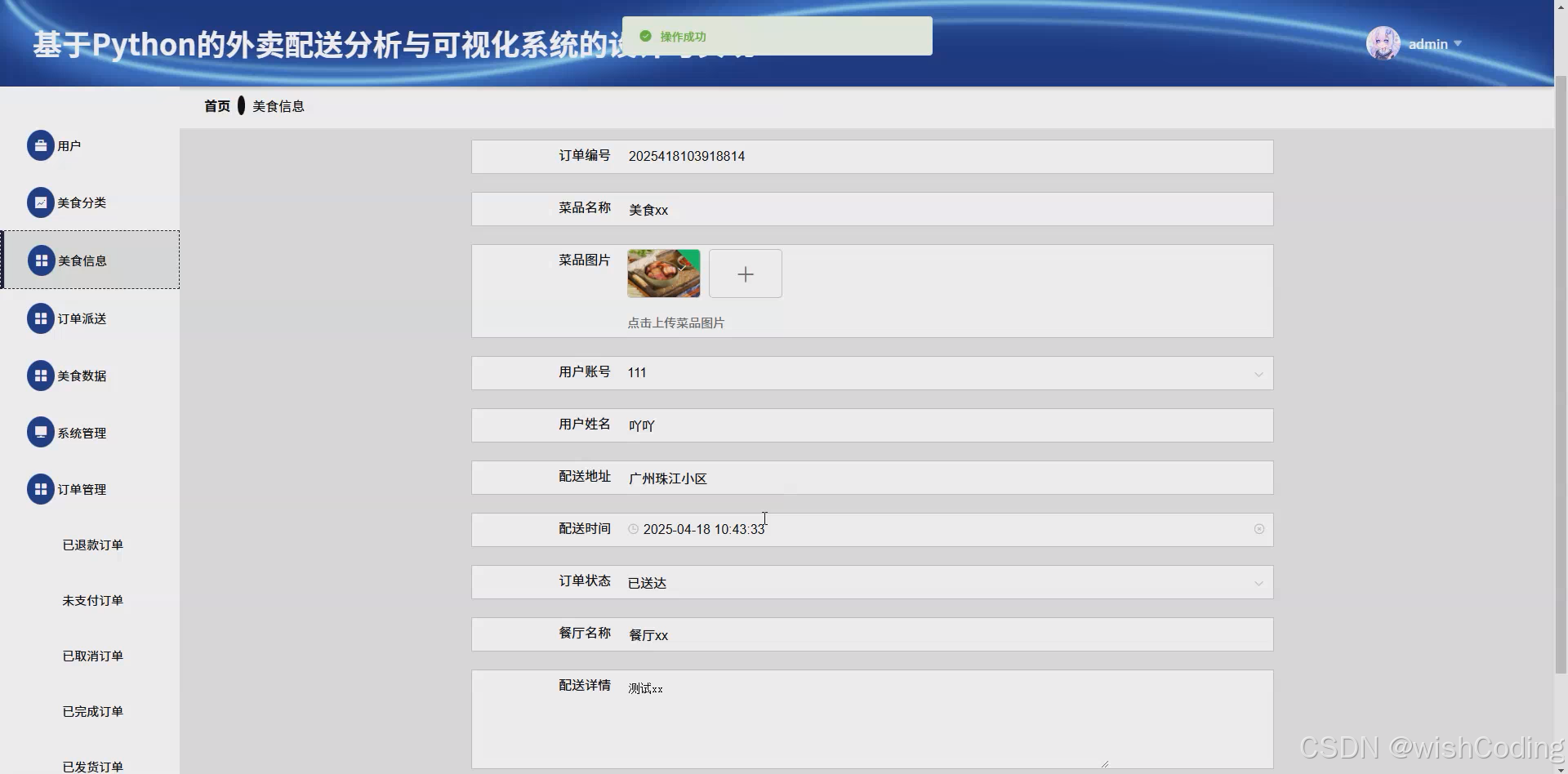
Task: Click the 美食信息 sidebar icon
Action: (x=41, y=260)
